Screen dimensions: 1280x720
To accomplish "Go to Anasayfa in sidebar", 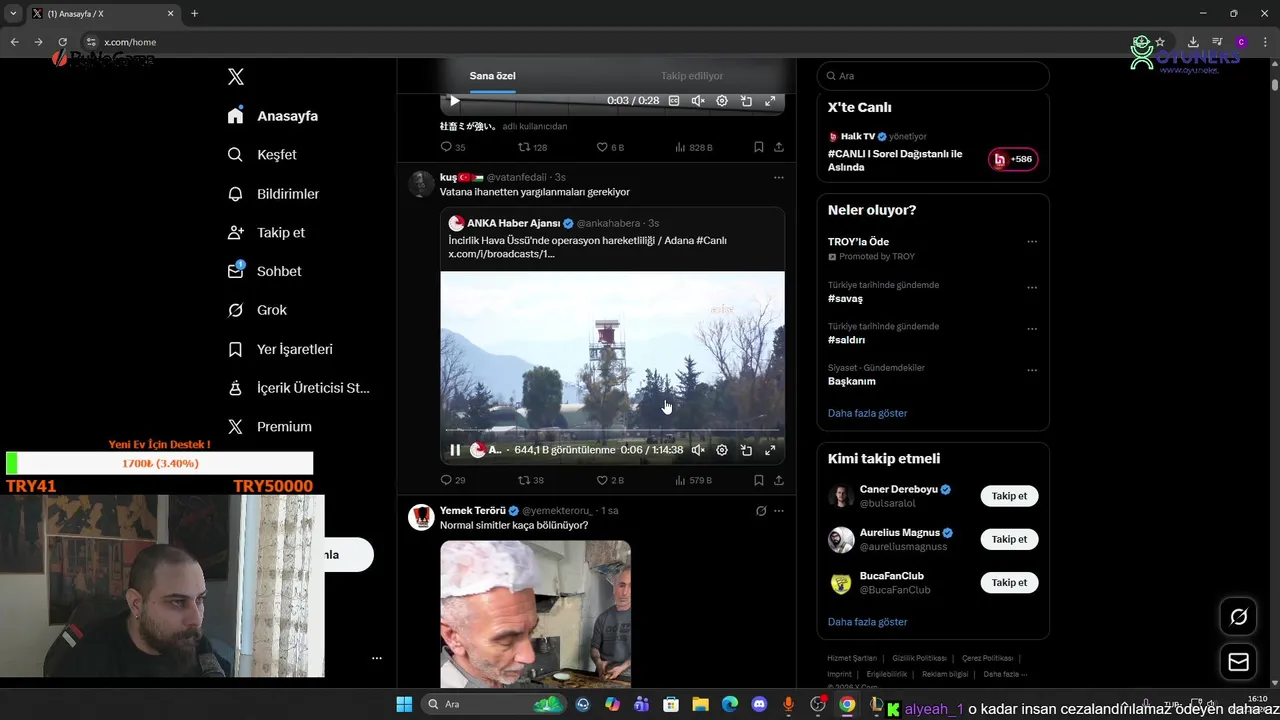I will tap(273, 116).
